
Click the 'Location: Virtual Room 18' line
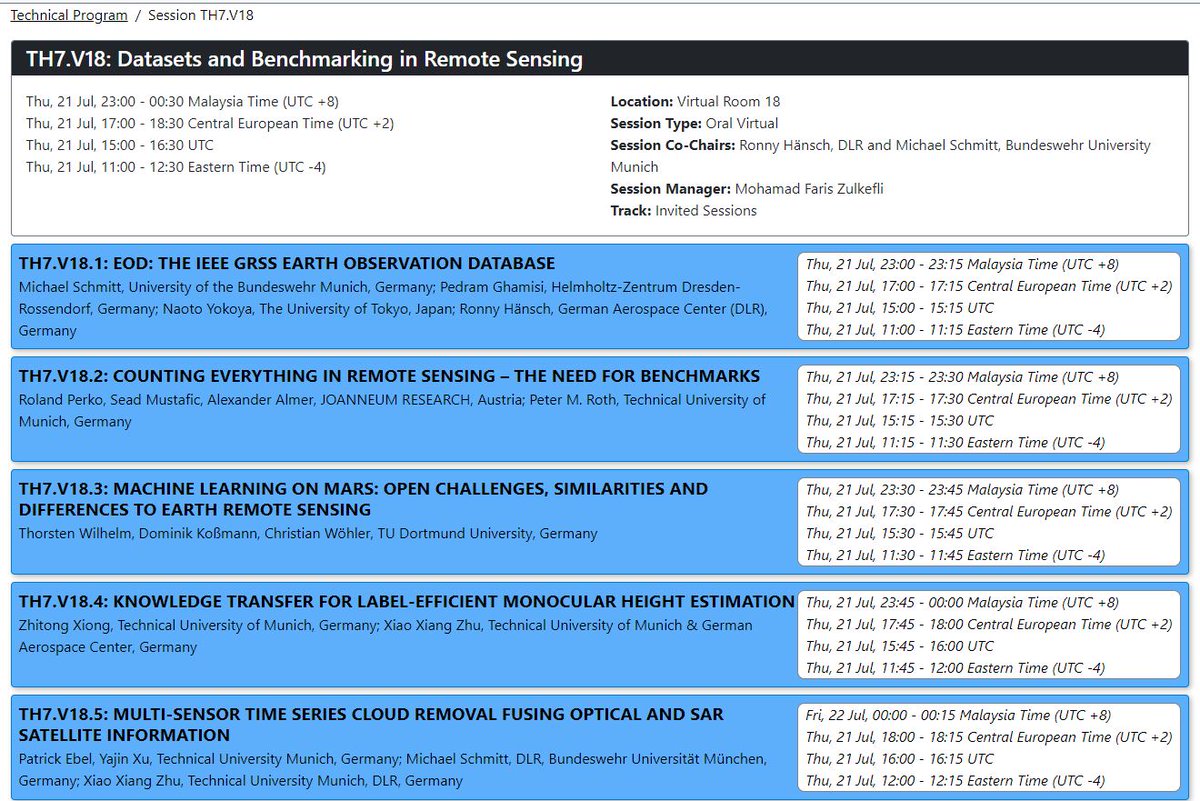[695, 101]
